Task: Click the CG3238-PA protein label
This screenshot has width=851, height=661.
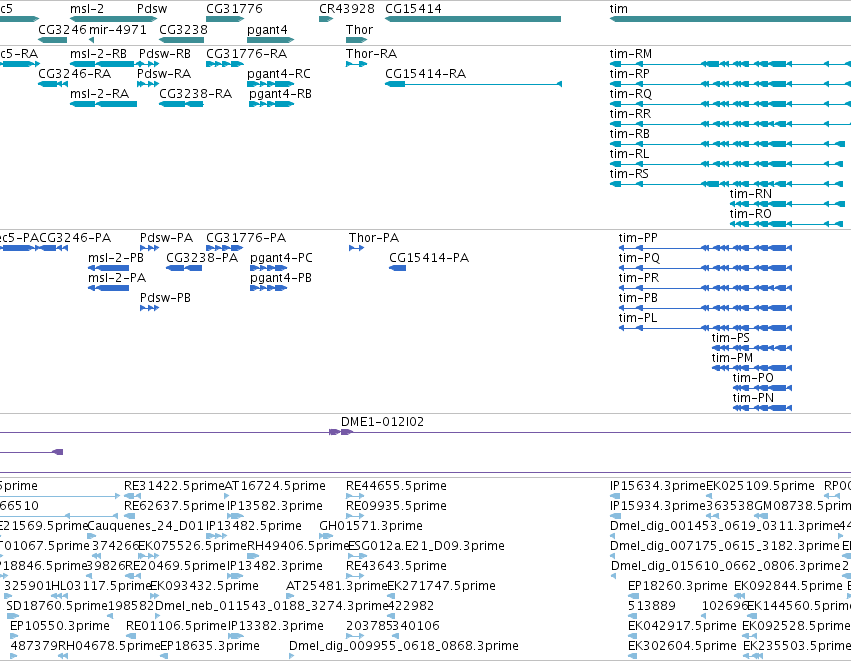Action: (x=202, y=258)
